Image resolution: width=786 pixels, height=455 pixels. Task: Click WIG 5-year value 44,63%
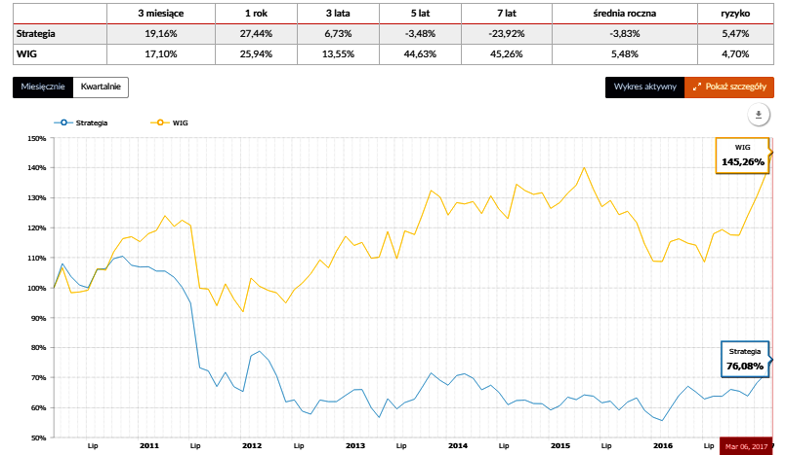point(420,54)
